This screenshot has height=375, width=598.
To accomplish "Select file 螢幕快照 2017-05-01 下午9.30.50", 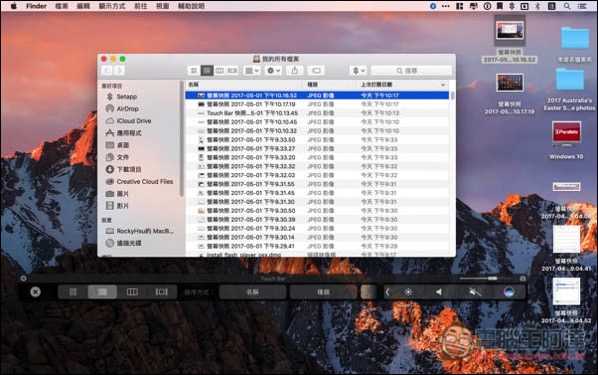I will pos(317,211).
